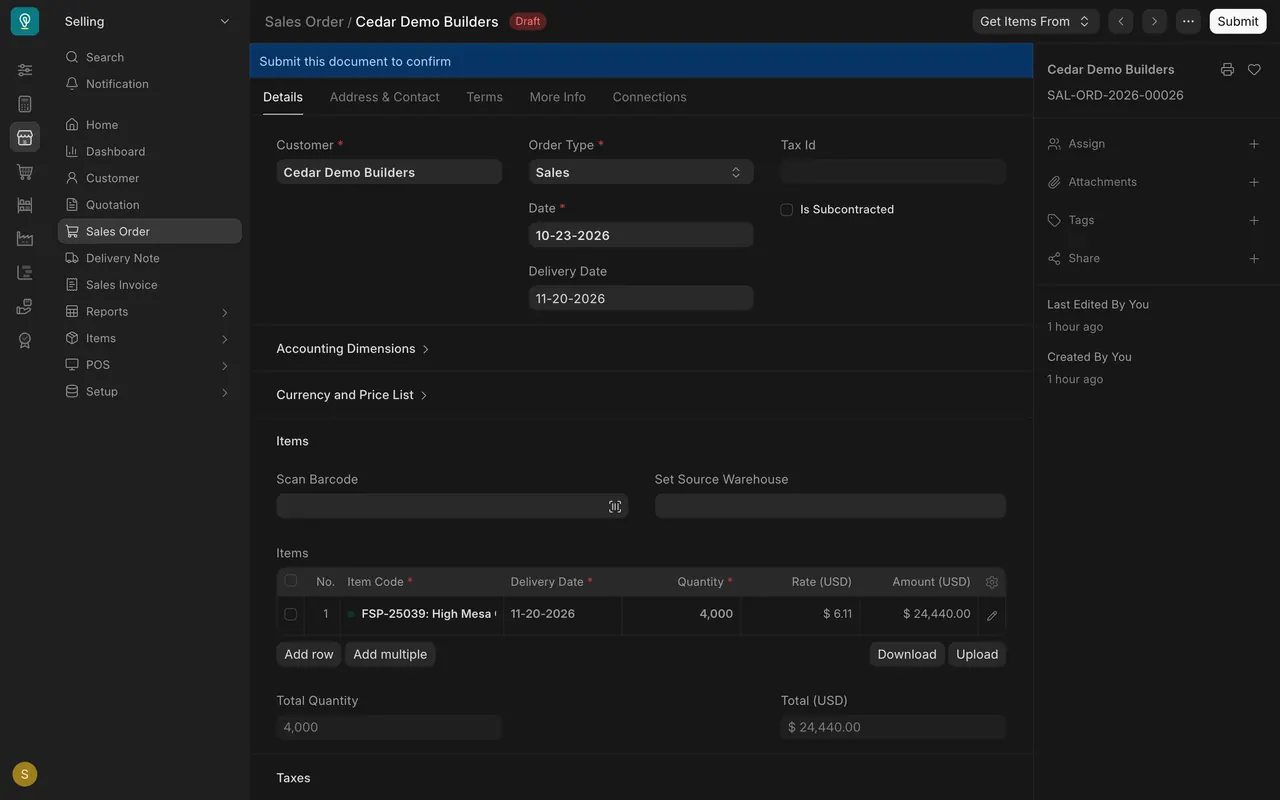Click the print icon beside Cedar Demo Builders
The height and width of the screenshot is (800, 1280).
coord(1227,70)
